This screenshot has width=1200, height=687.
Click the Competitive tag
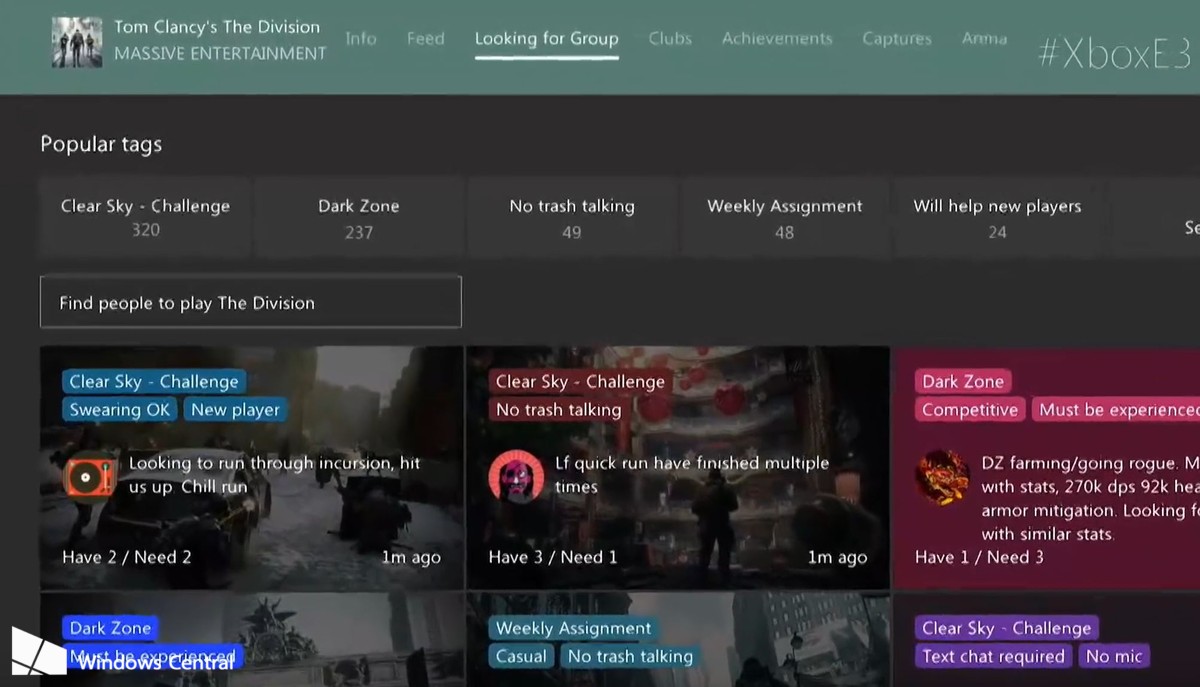[x=970, y=409]
